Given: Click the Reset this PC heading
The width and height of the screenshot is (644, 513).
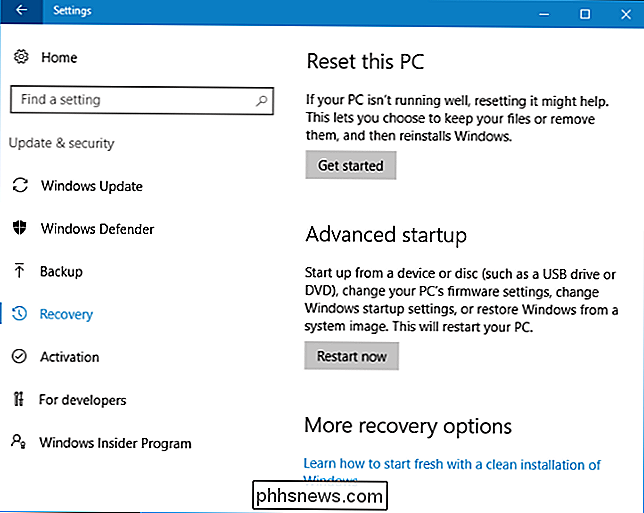Looking at the screenshot, I should click(x=365, y=62).
